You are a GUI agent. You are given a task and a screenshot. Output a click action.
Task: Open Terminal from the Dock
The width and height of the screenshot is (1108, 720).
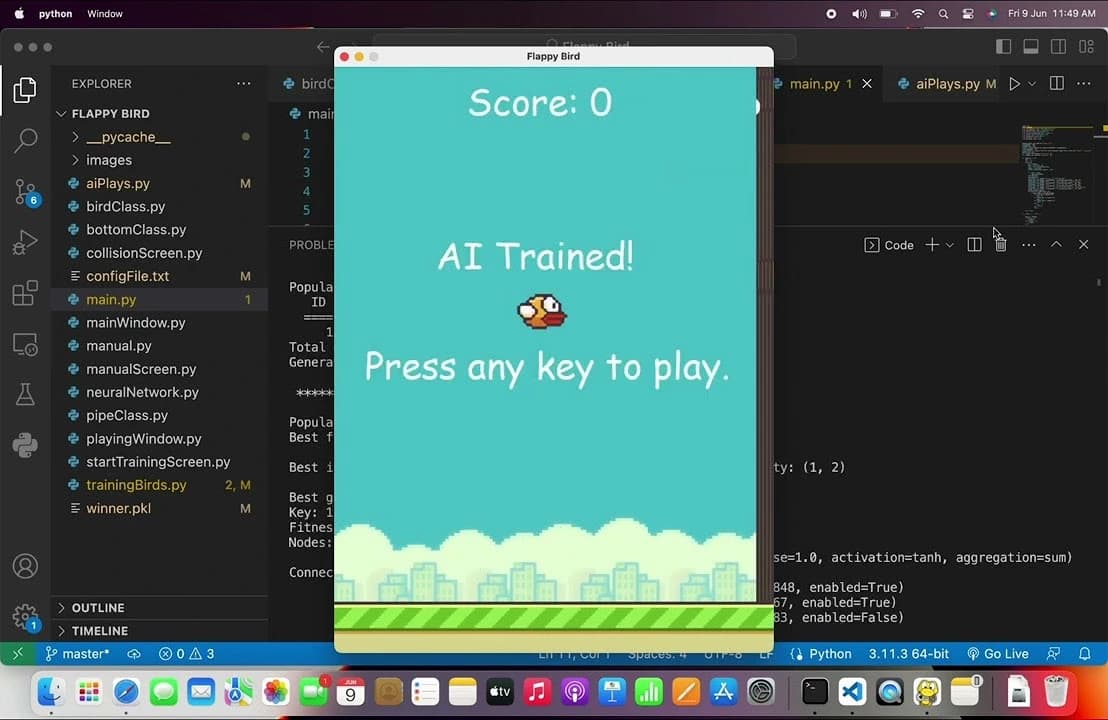[x=814, y=692]
